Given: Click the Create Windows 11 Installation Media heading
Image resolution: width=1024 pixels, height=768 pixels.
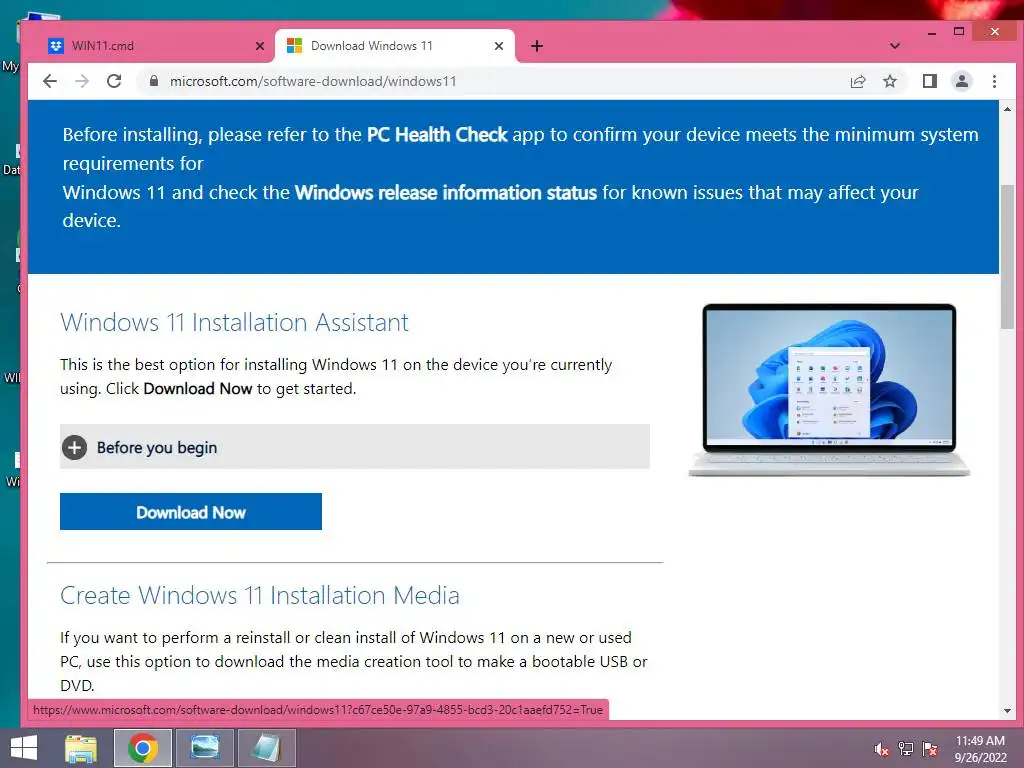Looking at the screenshot, I should pos(260,595).
